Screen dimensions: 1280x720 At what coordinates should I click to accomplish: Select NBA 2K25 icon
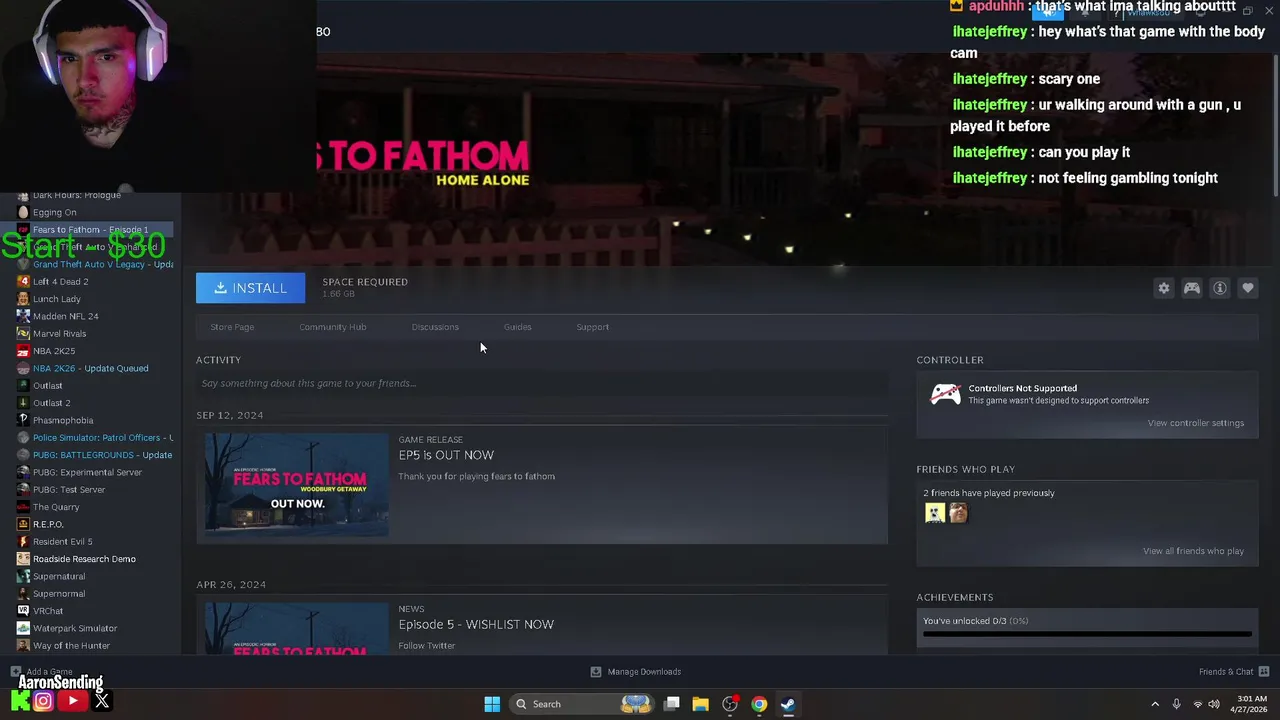tap(23, 351)
